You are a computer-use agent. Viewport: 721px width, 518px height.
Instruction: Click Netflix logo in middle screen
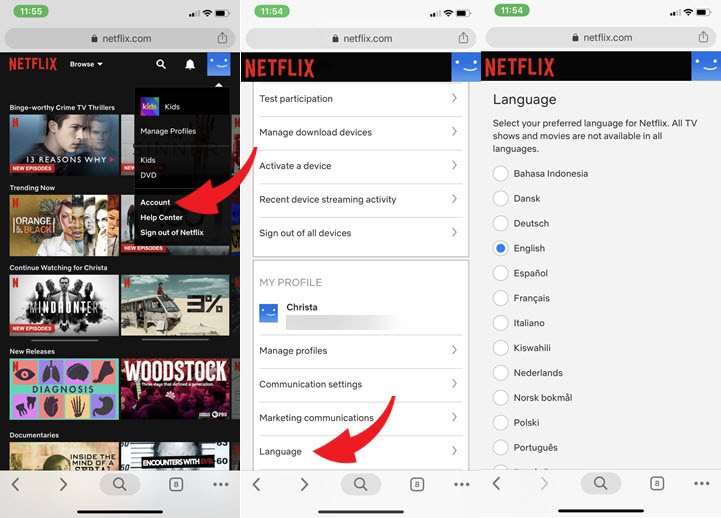[280, 68]
